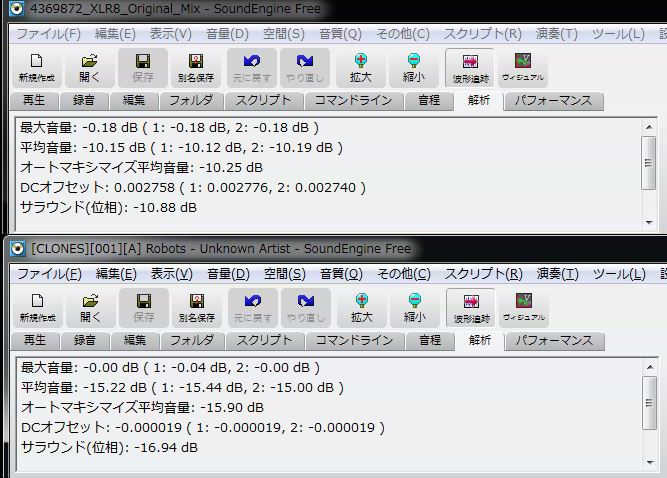Open 表示(V) menu in XLR8 window

point(171,34)
